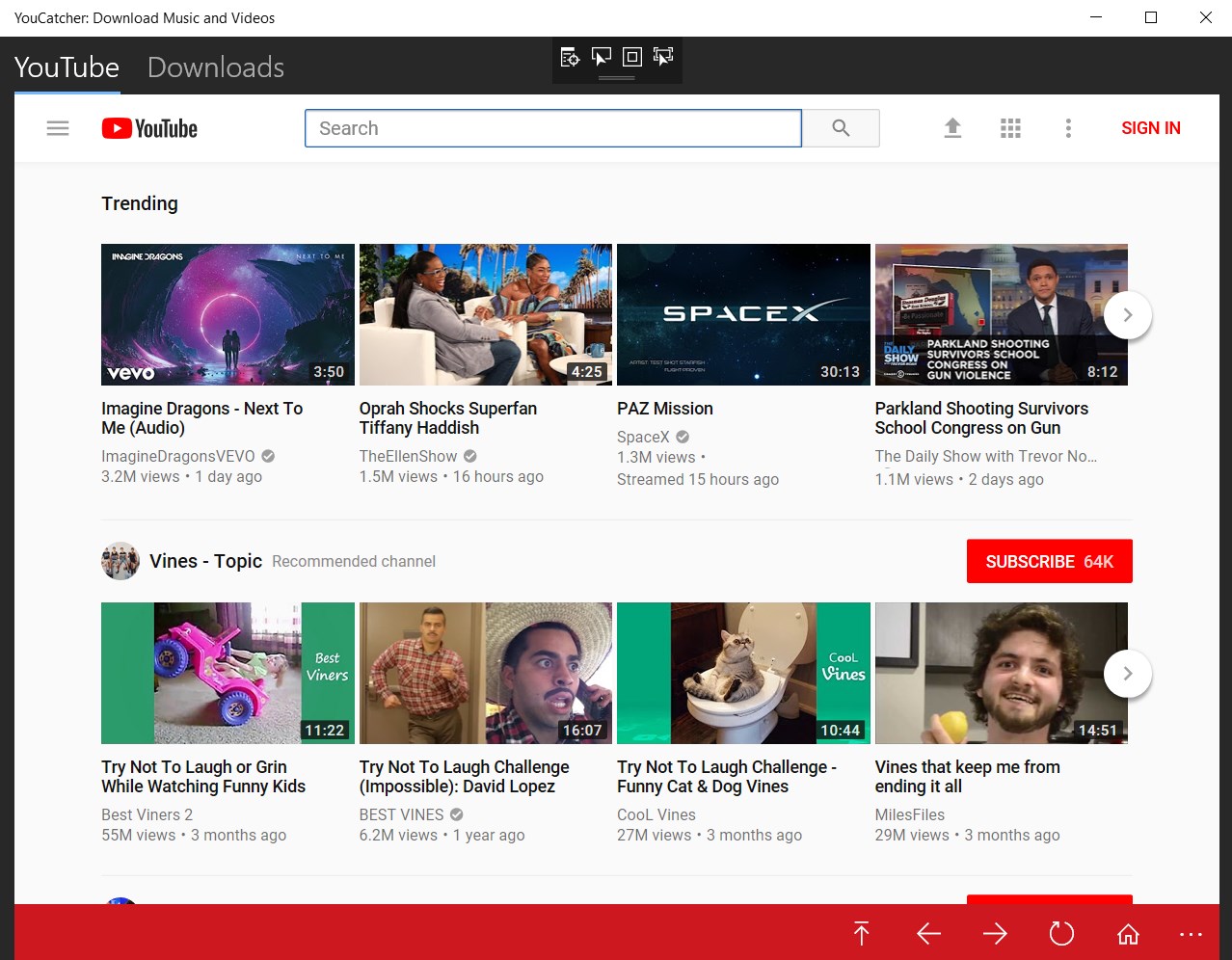
Task: Subscribe to the Vines - Topic channel
Action: click(1049, 561)
